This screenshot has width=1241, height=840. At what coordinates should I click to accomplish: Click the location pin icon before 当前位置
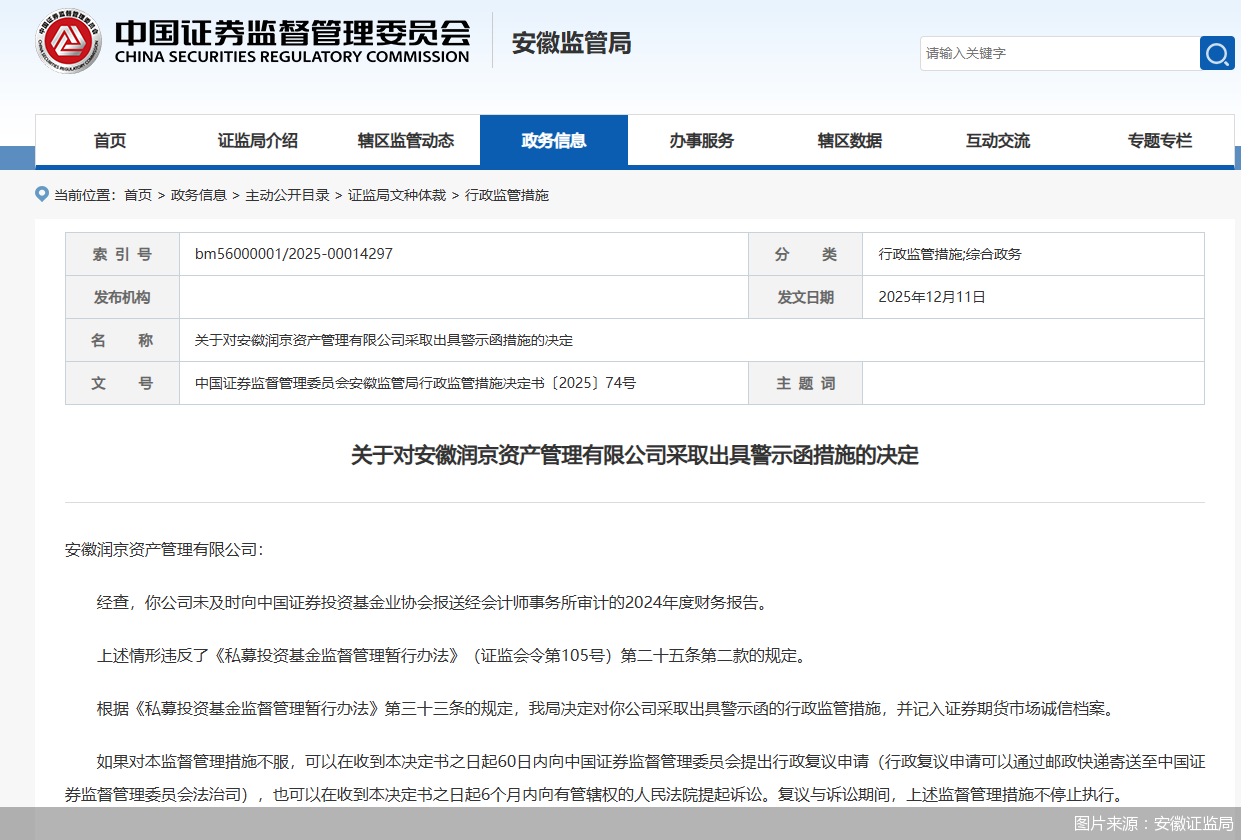click(x=41, y=195)
